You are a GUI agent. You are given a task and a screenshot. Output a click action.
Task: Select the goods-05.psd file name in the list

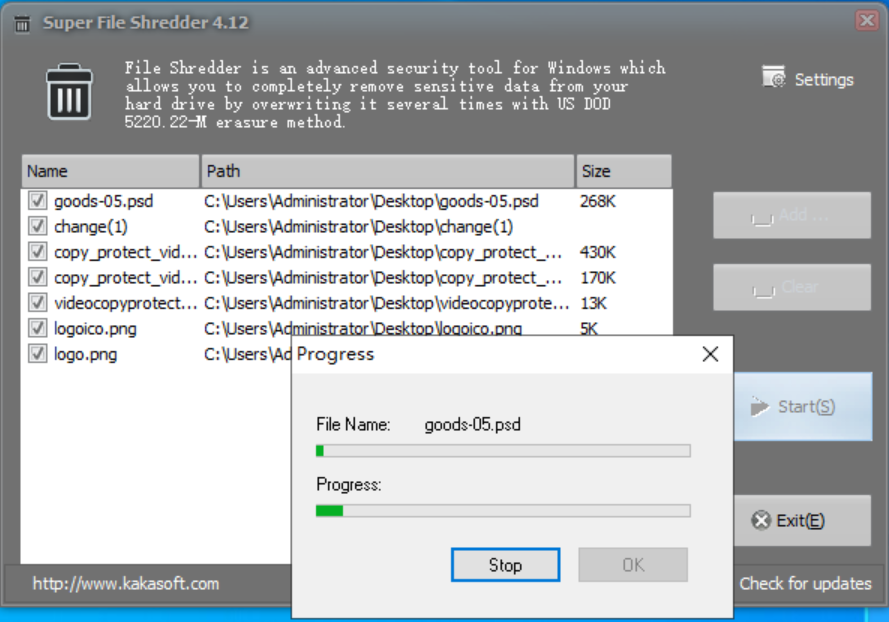104,201
